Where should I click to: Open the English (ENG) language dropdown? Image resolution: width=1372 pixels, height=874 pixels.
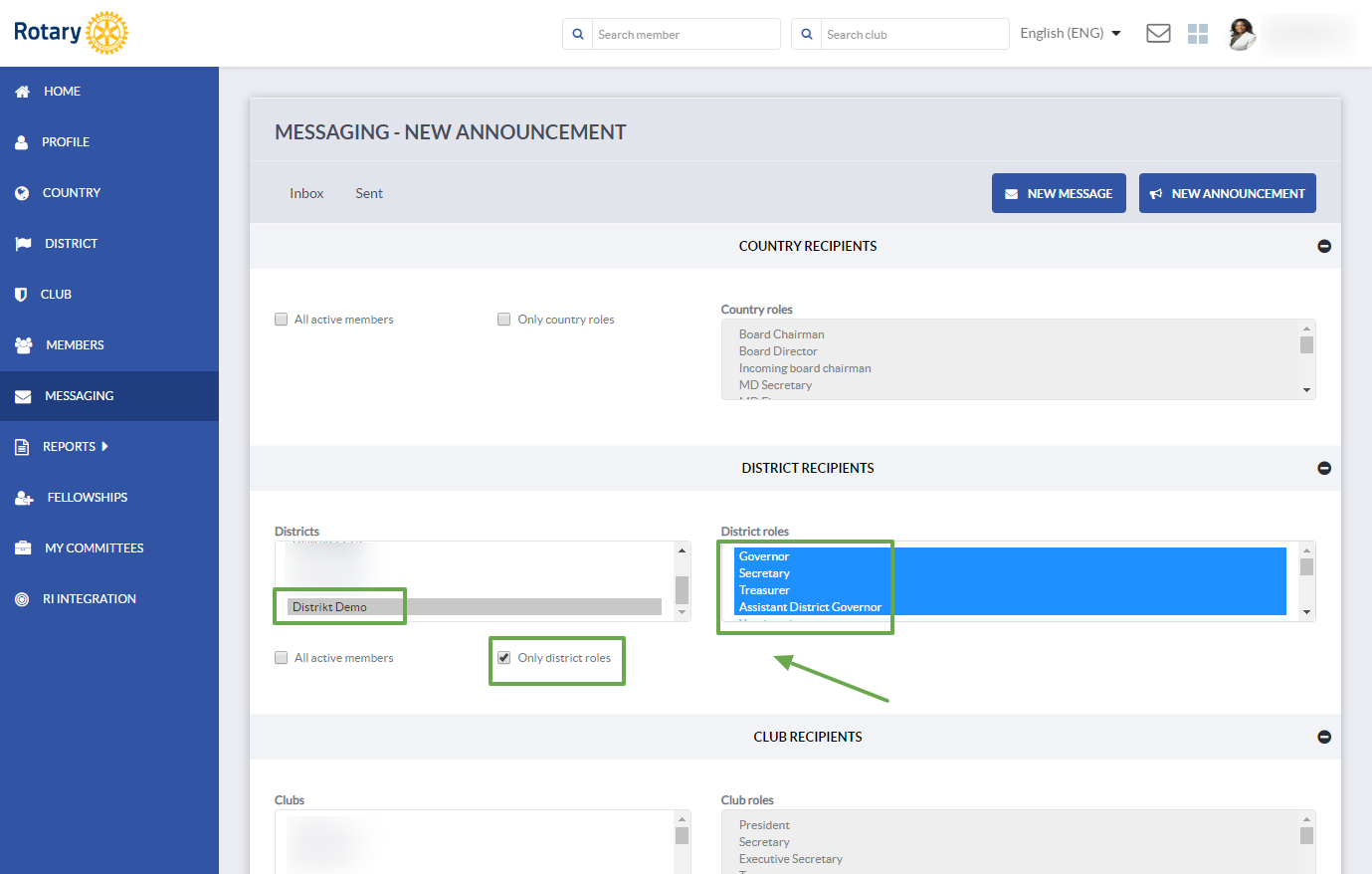pos(1071,34)
